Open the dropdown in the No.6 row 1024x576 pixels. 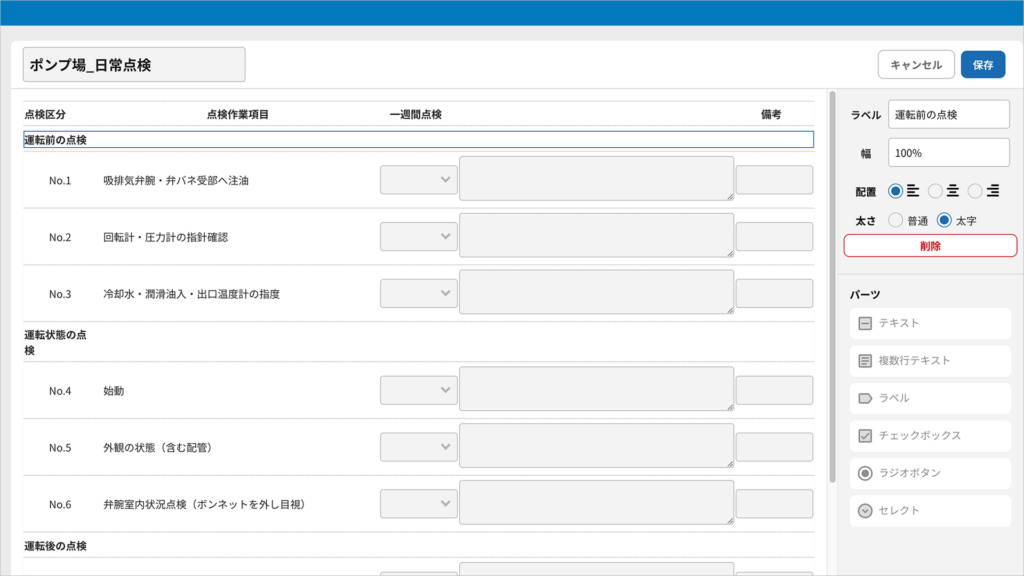pyautogui.click(x=419, y=504)
